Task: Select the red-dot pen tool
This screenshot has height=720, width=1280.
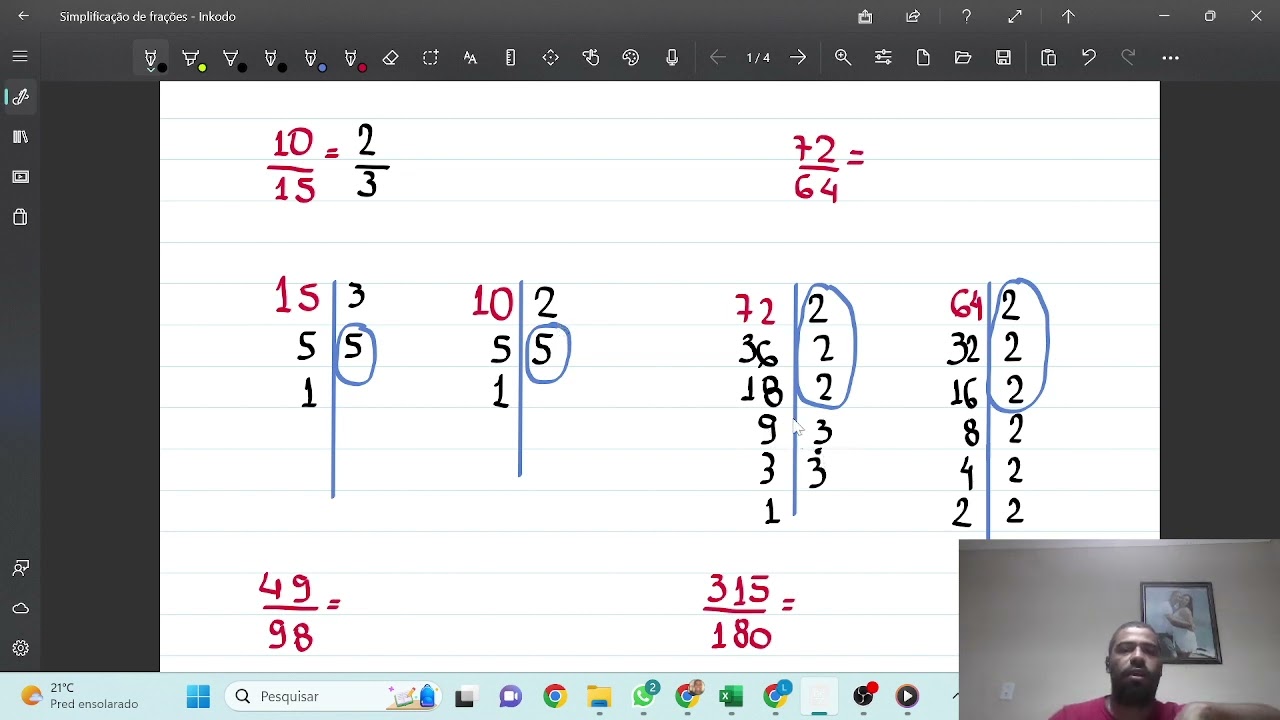Action: [x=351, y=58]
